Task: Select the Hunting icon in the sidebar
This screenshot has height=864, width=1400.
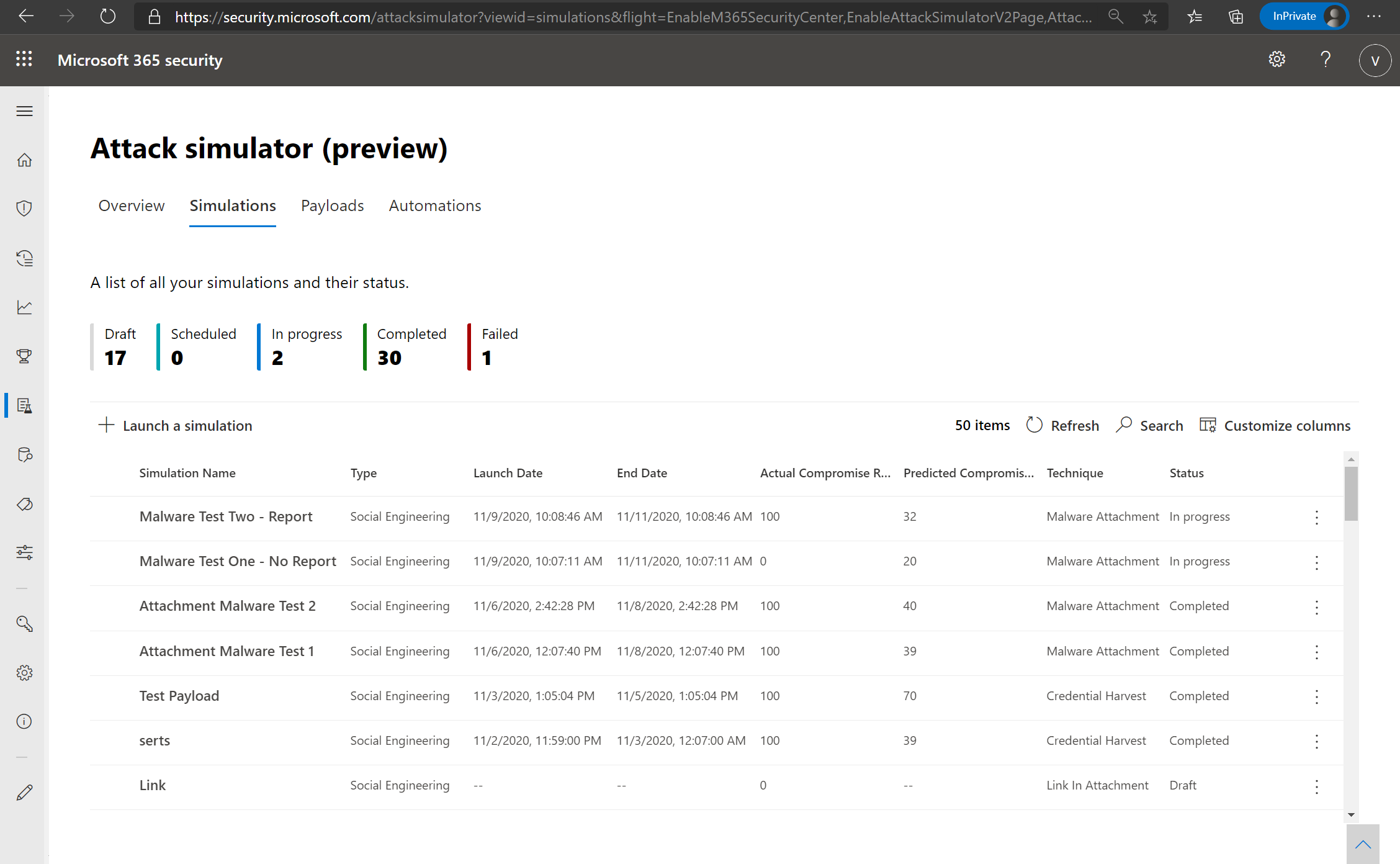Action: click(x=25, y=455)
